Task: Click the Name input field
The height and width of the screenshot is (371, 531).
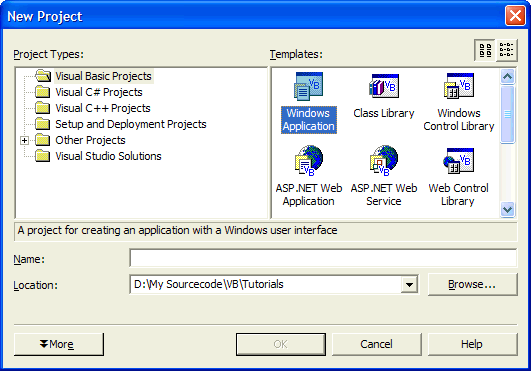Action: (x=323, y=258)
